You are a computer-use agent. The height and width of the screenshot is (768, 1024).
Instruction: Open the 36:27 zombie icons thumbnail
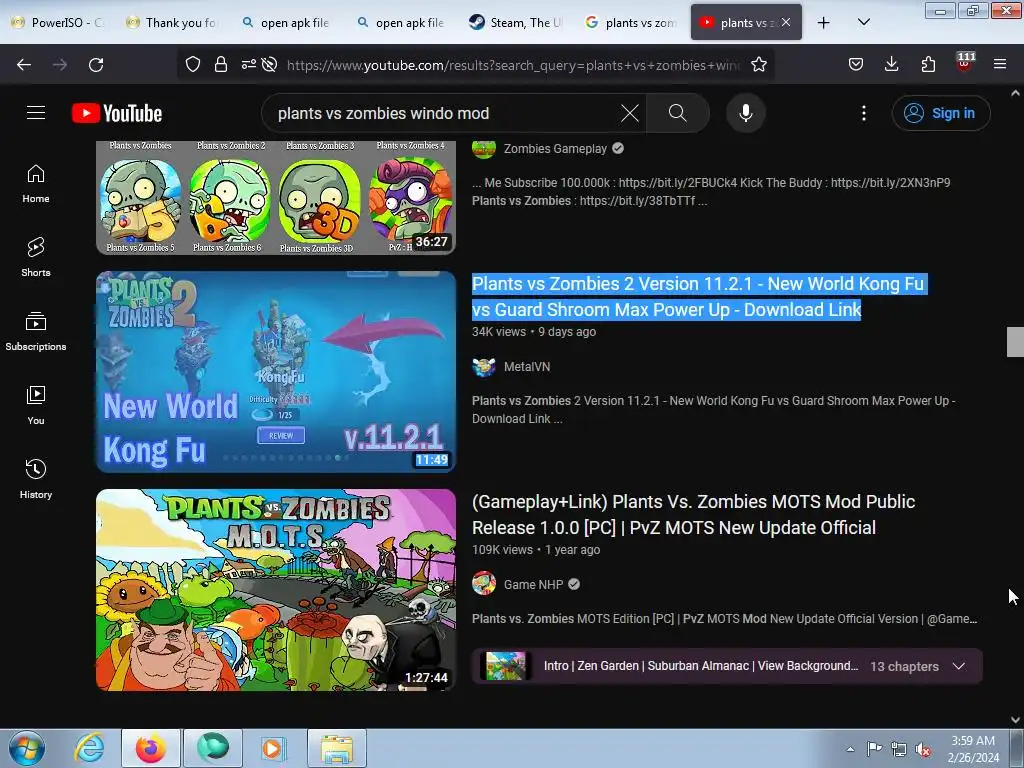pyautogui.click(x=276, y=198)
